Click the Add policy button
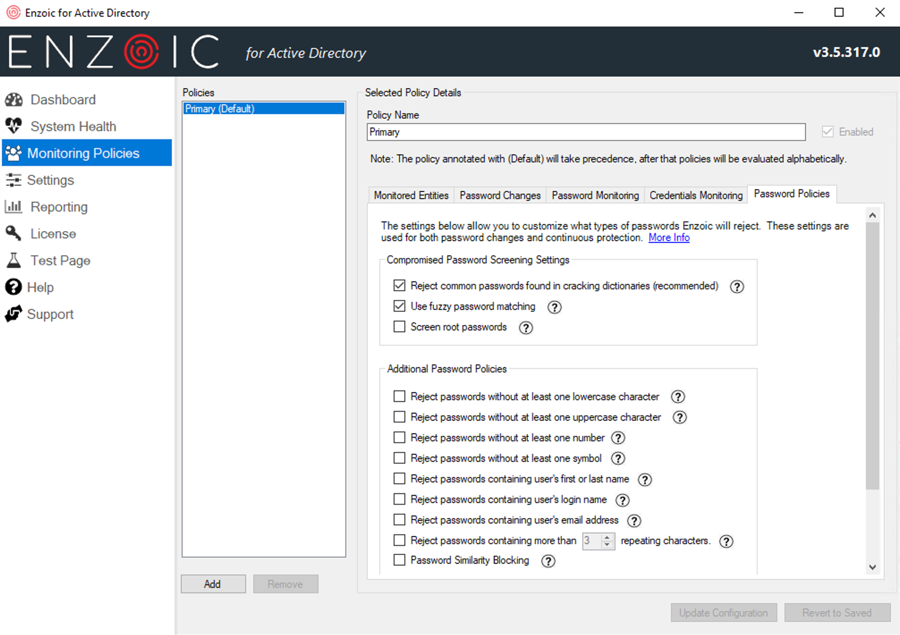 pos(213,584)
